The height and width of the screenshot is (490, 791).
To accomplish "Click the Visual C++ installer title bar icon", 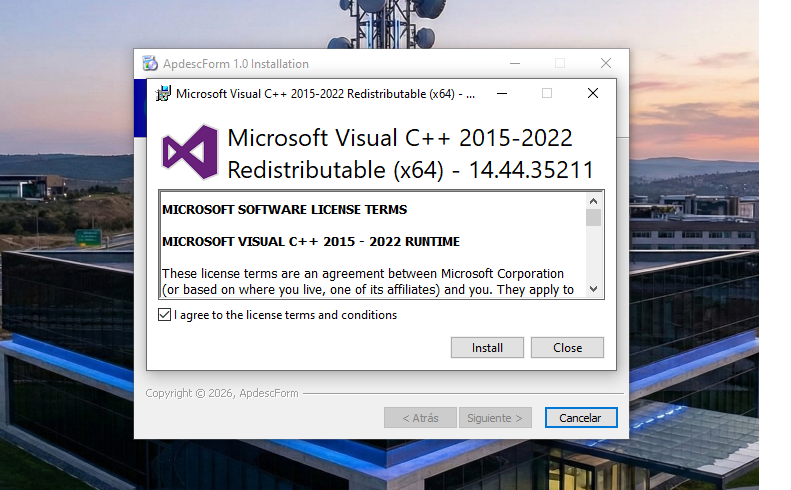I will pos(163,93).
